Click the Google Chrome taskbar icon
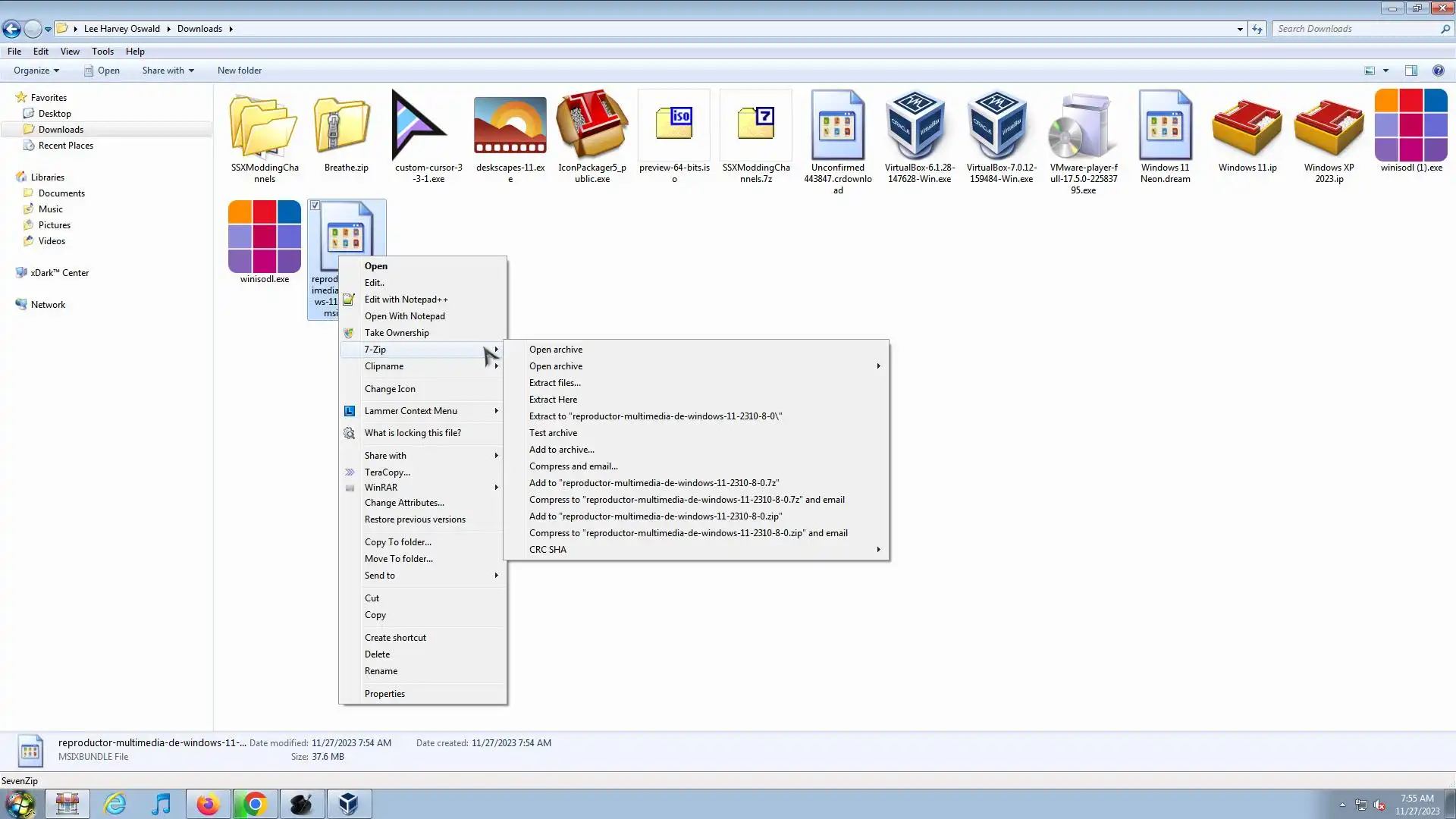 click(255, 804)
